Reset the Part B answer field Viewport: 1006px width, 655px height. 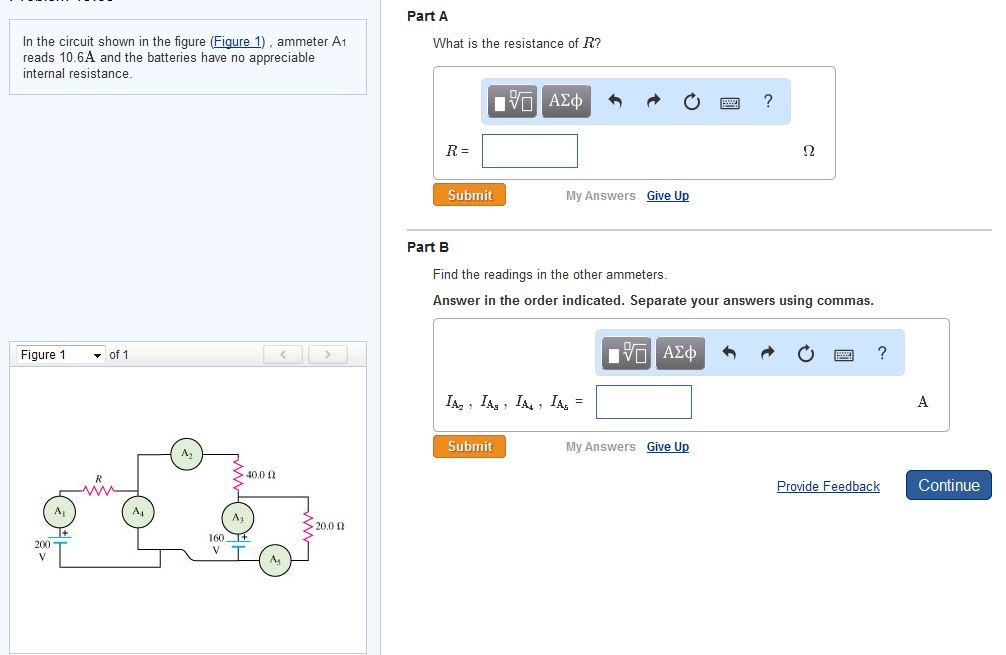pos(805,352)
